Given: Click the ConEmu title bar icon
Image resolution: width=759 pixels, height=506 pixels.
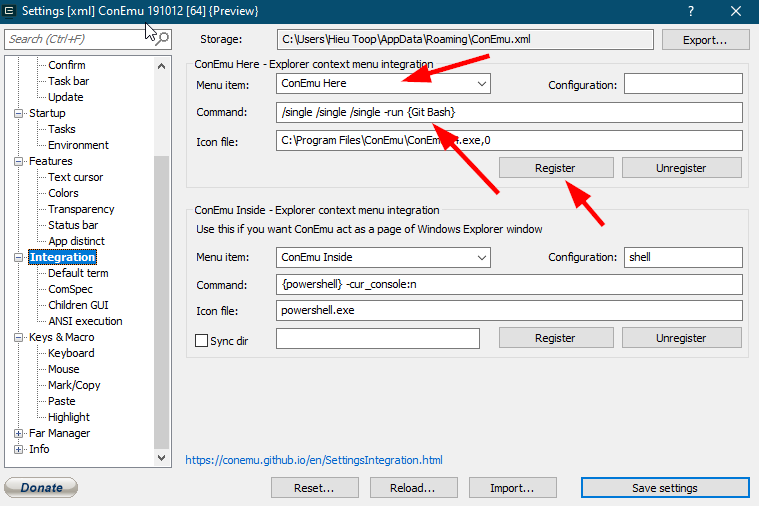Looking at the screenshot, I should [x=9, y=11].
